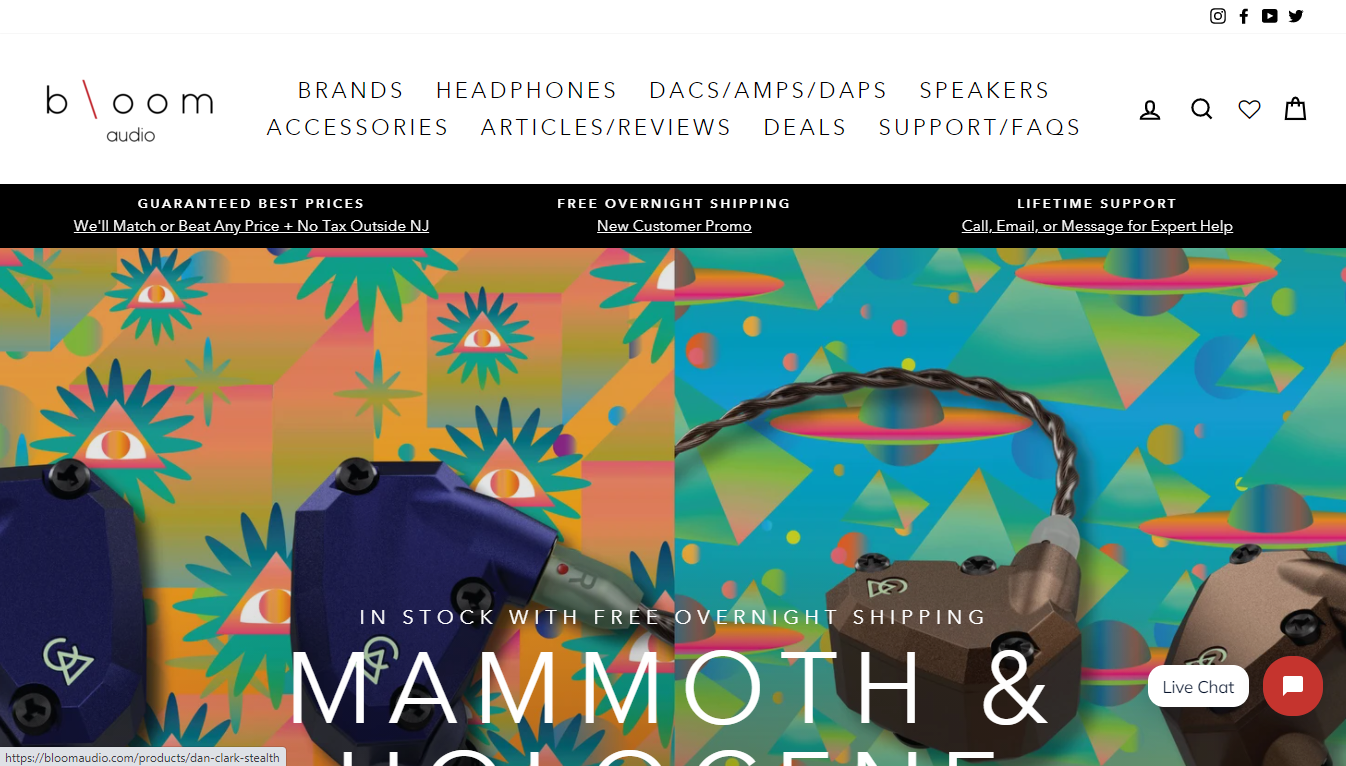Visit the Facebook page icon
The width and height of the screenshot is (1346, 766).
(x=1244, y=16)
